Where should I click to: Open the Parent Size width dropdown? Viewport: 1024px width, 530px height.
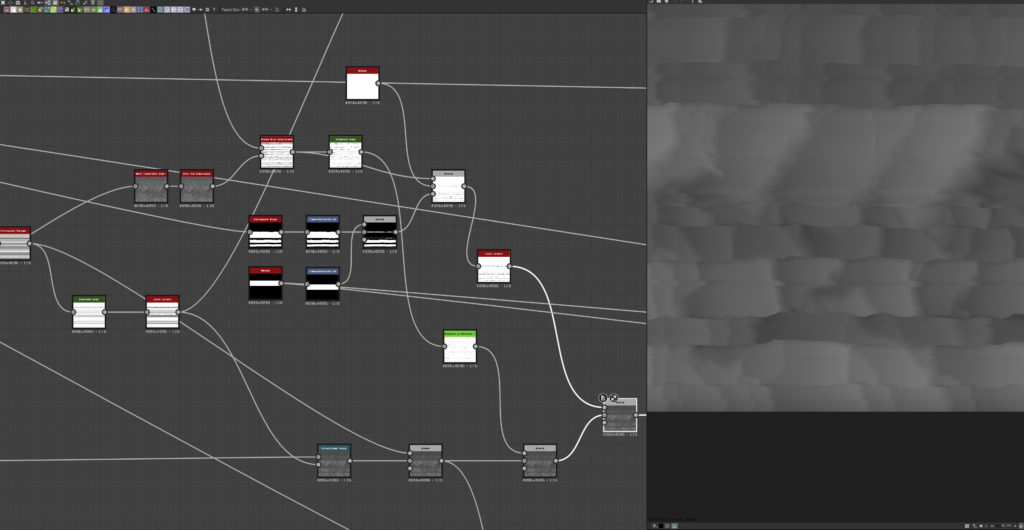point(246,10)
